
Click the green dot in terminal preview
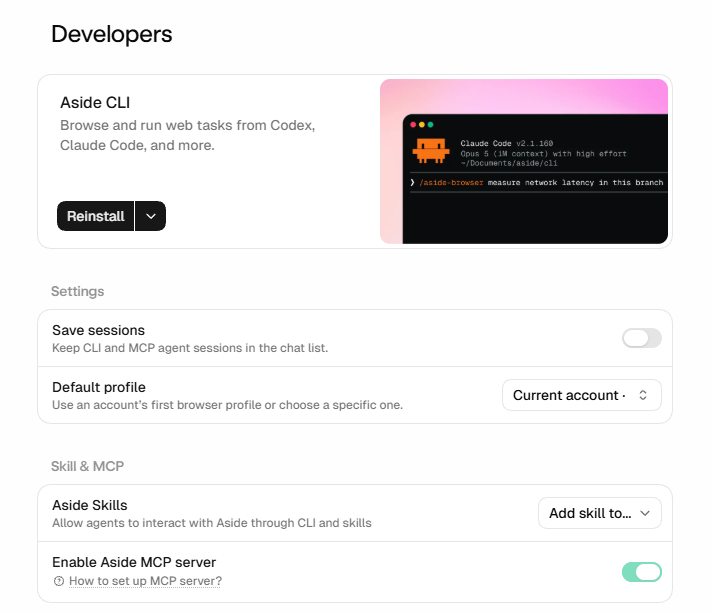tap(430, 125)
